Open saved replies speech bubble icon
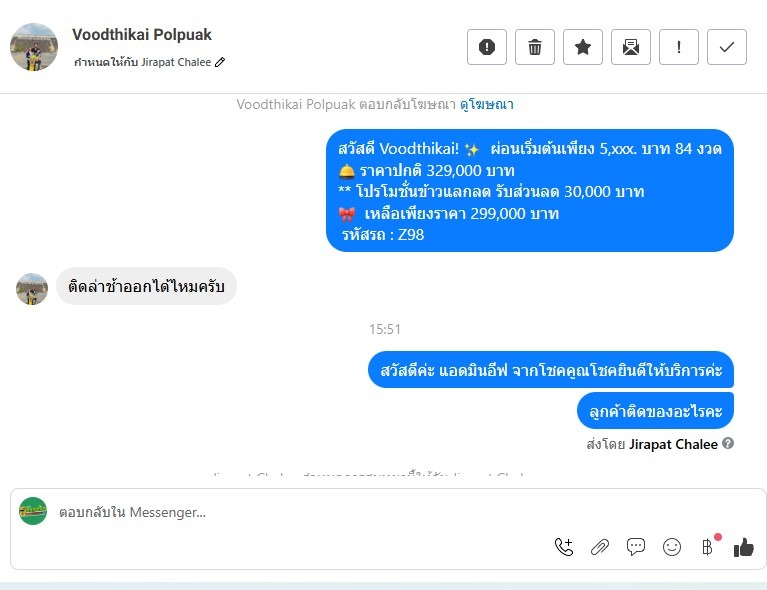 click(x=635, y=546)
